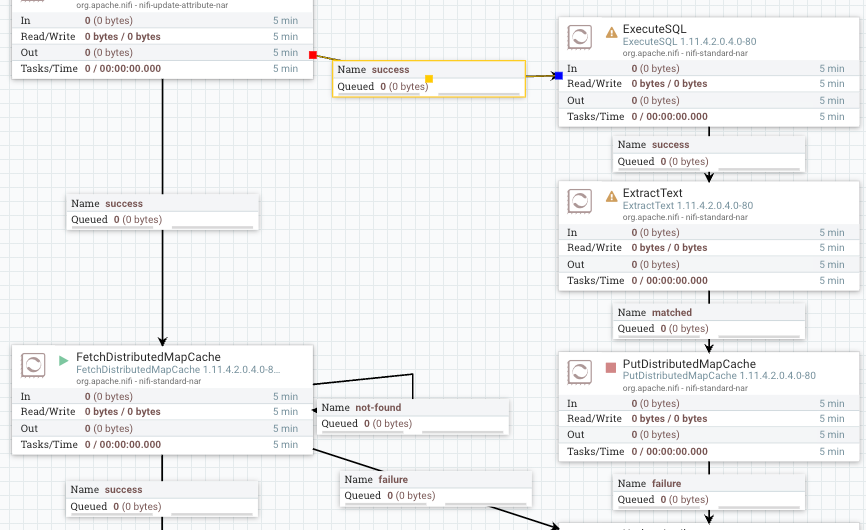The width and height of the screenshot is (866, 530).
Task: Select the ExtractText processor title
Action: pos(652,193)
